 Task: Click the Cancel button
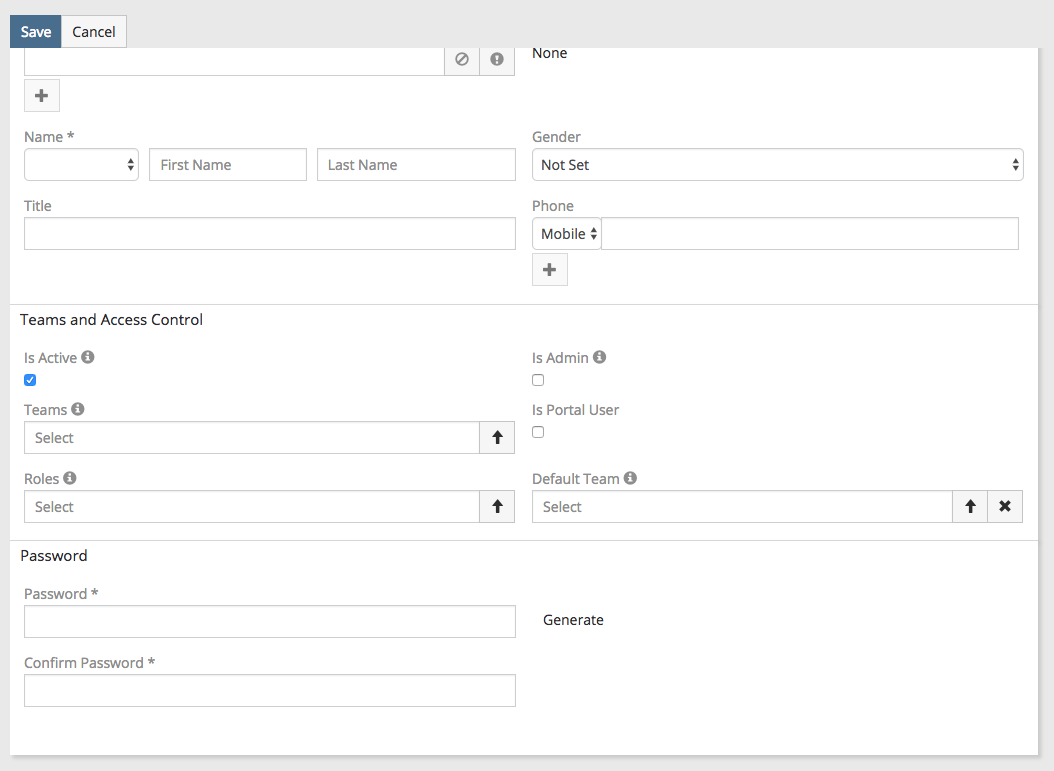pyautogui.click(x=94, y=32)
